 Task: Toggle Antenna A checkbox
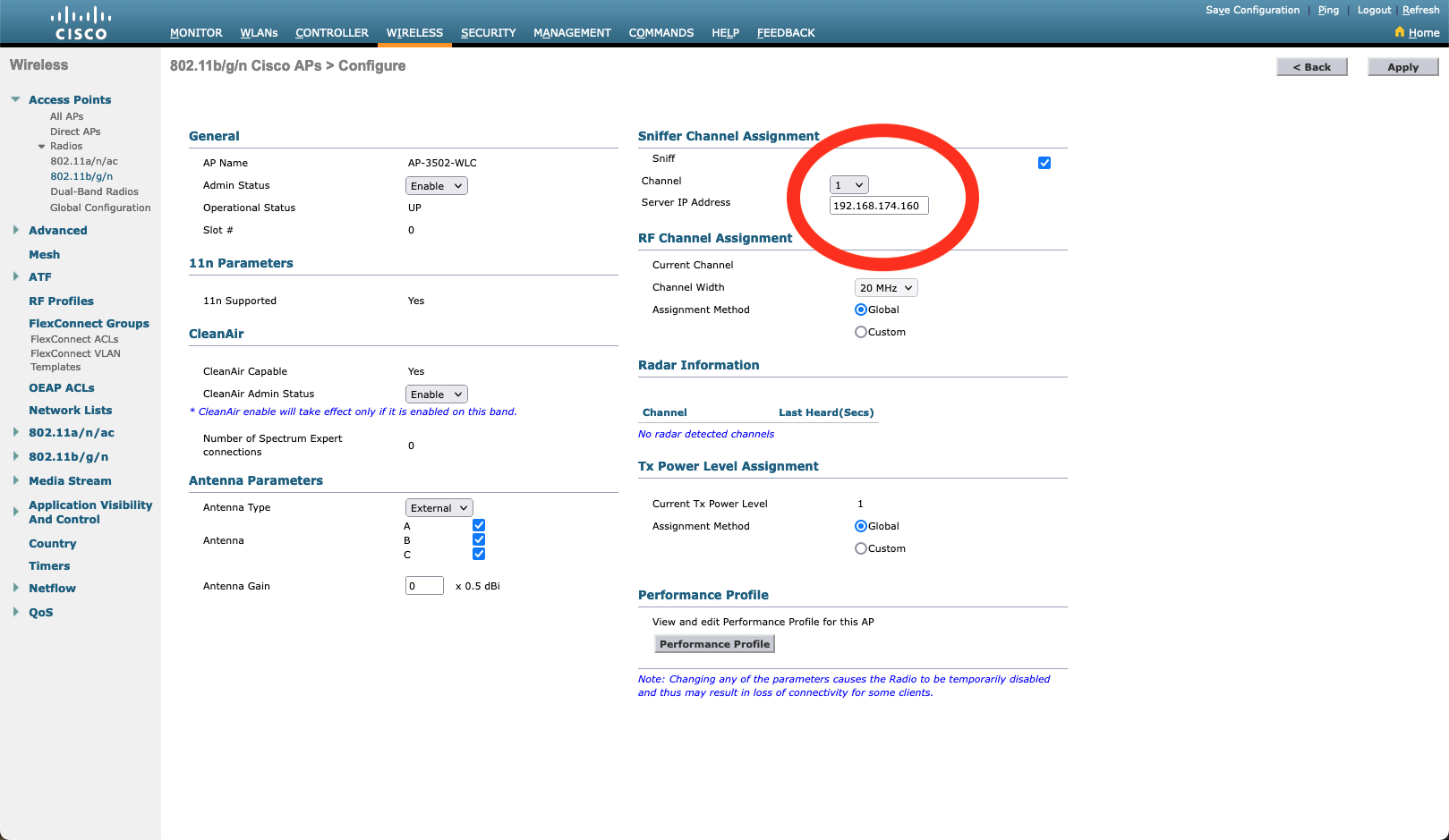pos(479,526)
